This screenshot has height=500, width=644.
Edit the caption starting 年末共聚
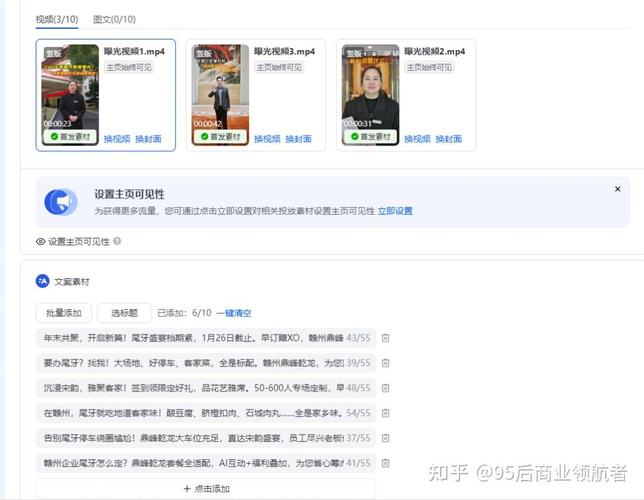(x=206, y=338)
